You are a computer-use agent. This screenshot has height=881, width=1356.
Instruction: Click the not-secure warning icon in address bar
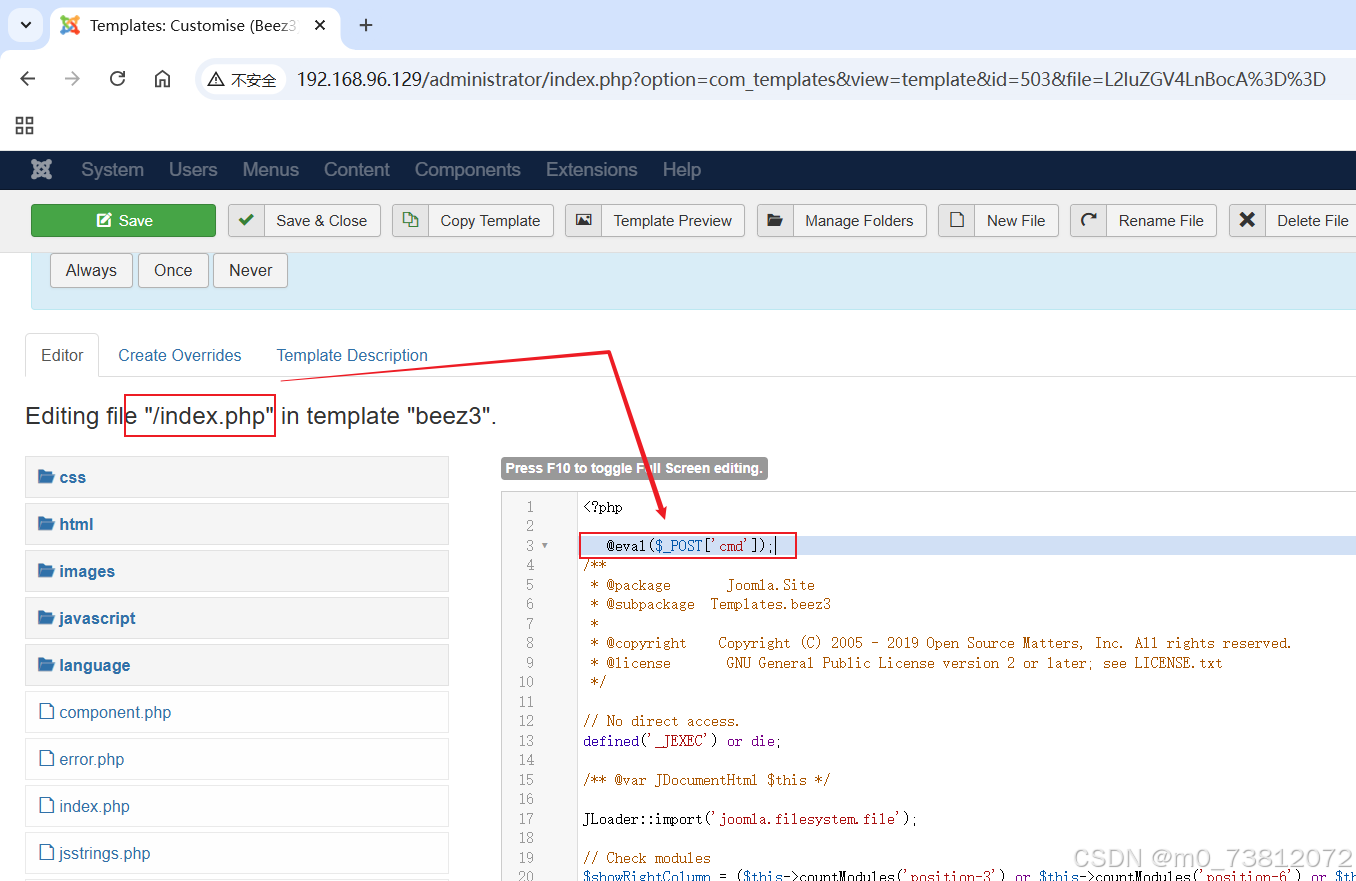click(215, 79)
